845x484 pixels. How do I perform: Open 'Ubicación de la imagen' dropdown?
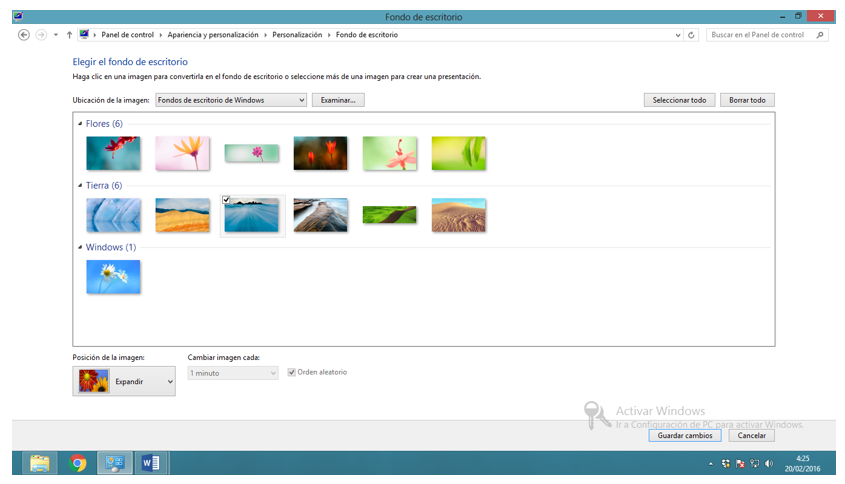[x=231, y=100]
